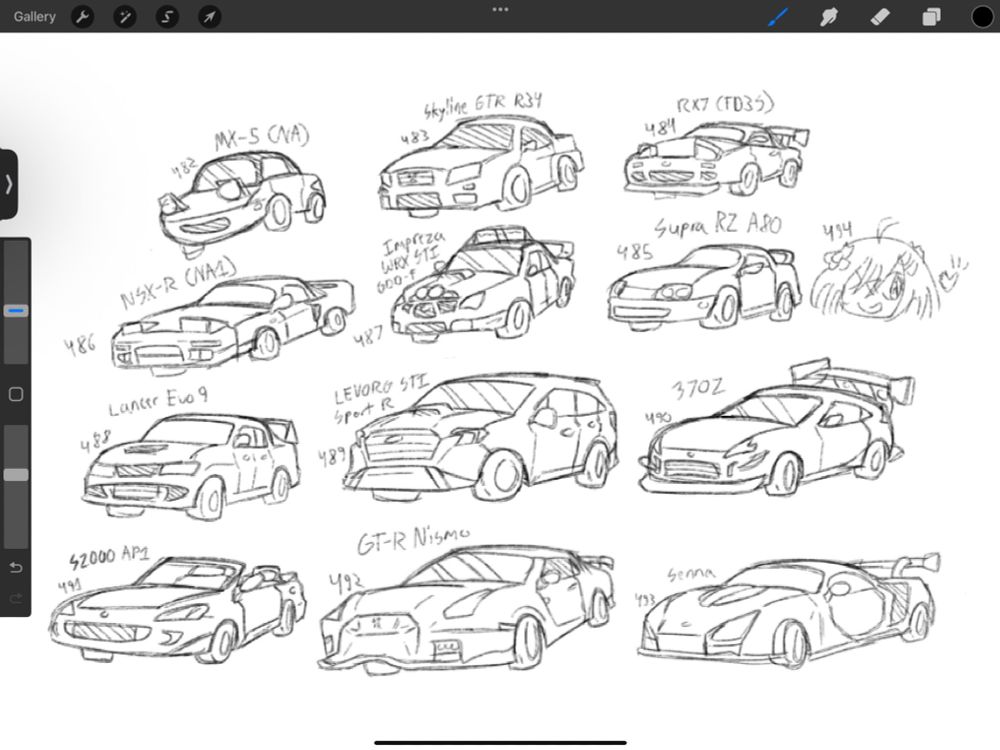Select the Eraser tool

click(880, 17)
